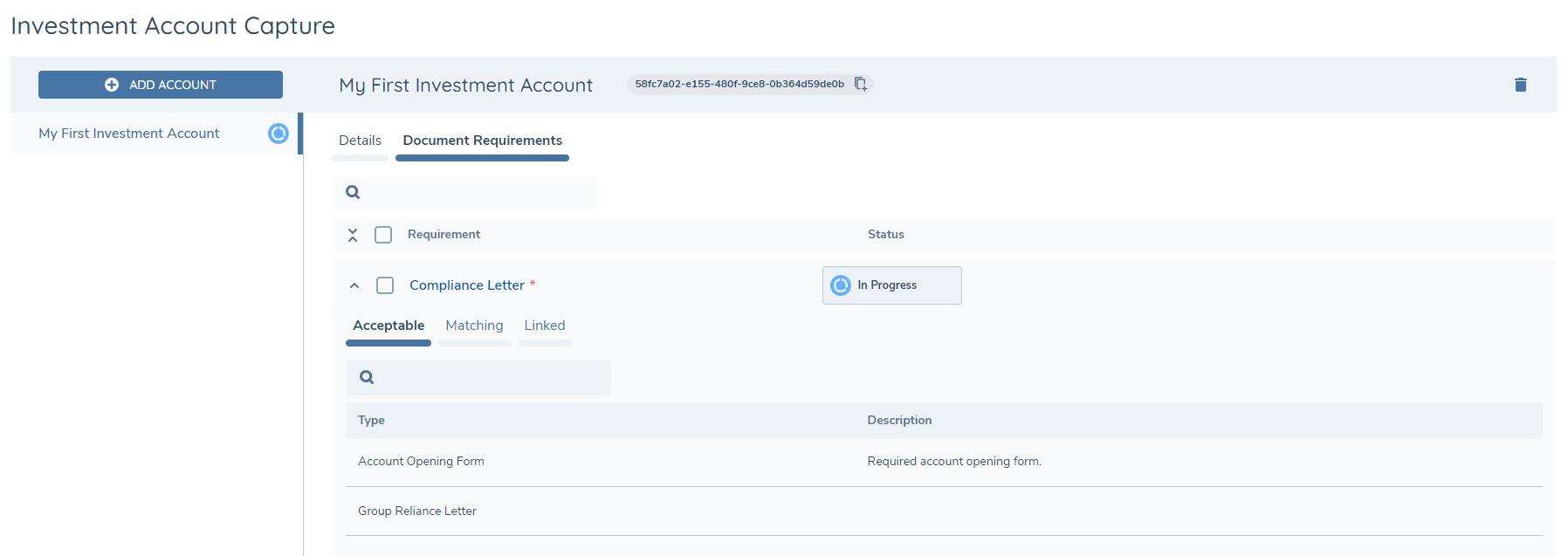Check the Compliance Letter checkbox
This screenshot has width=1568, height=556.
tap(385, 285)
